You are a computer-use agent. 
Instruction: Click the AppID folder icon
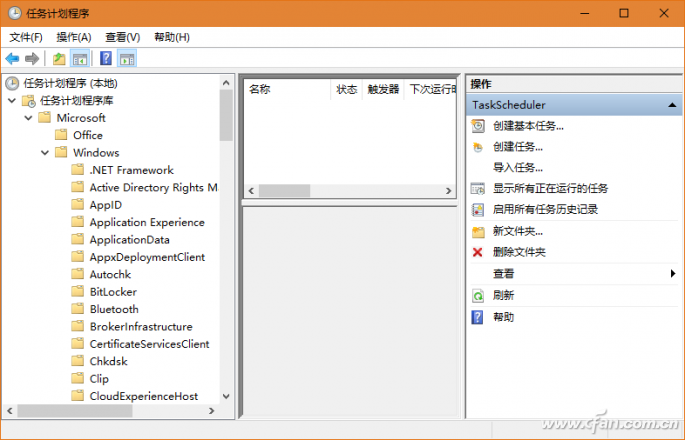(78, 204)
